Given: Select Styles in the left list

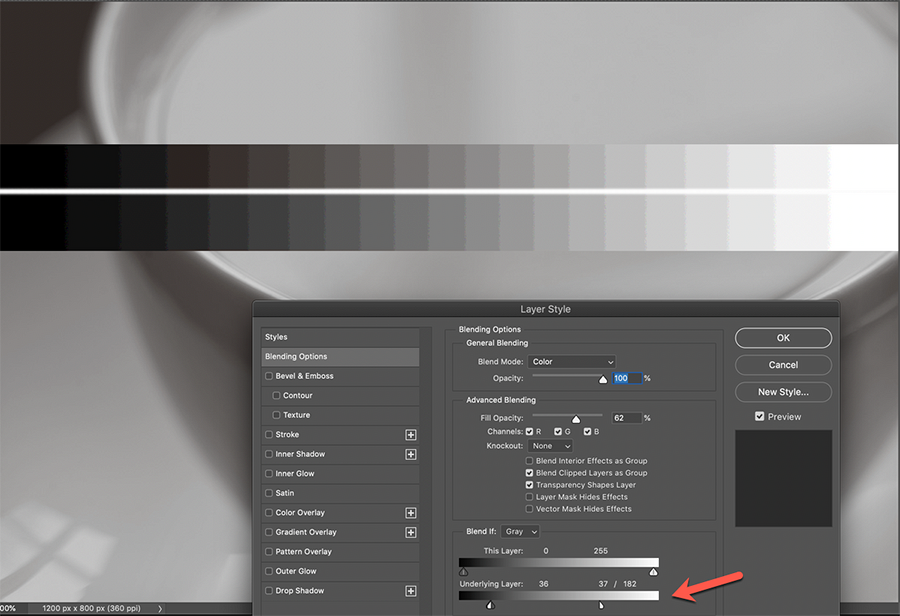Looking at the screenshot, I should (340, 337).
